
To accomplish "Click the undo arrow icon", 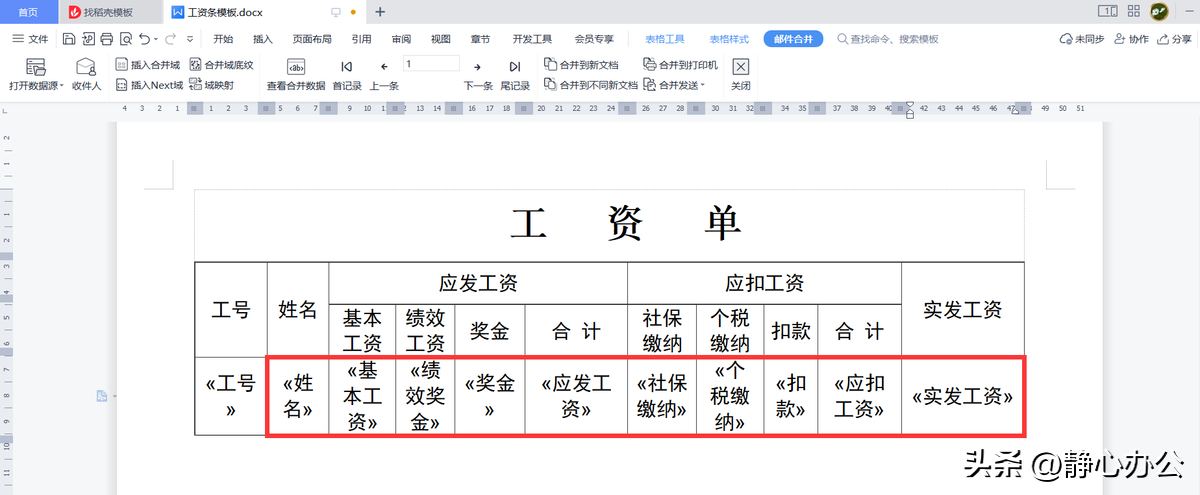I will click(145, 39).
